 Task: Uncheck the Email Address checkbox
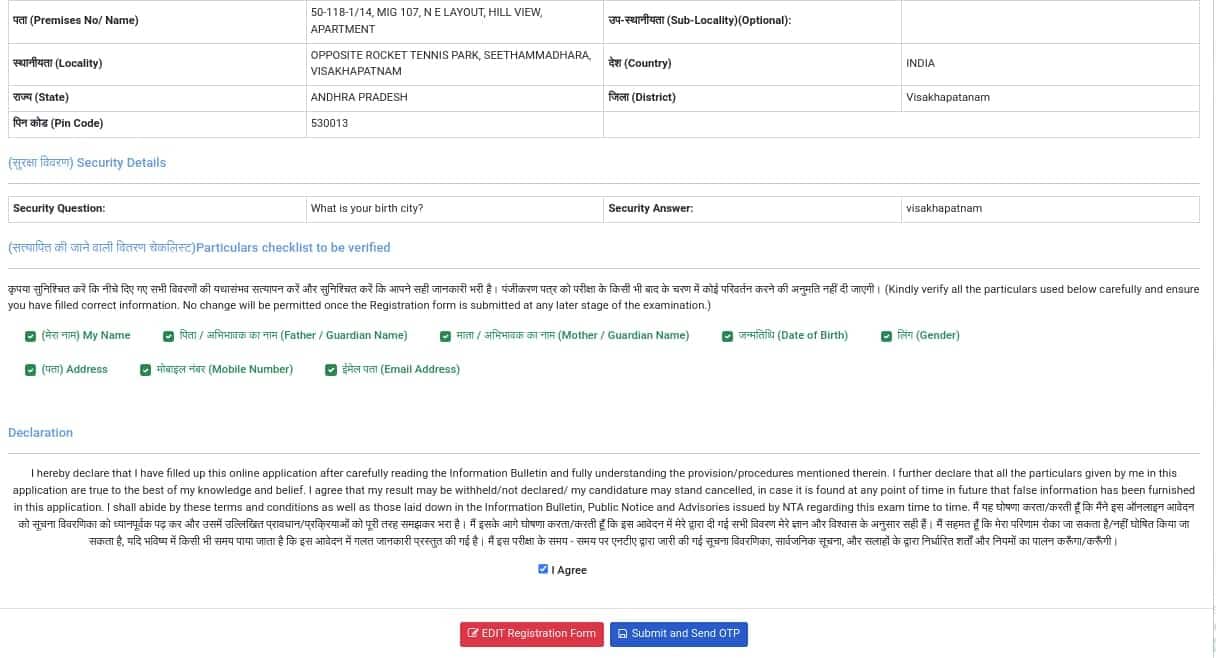click(330, 370)
